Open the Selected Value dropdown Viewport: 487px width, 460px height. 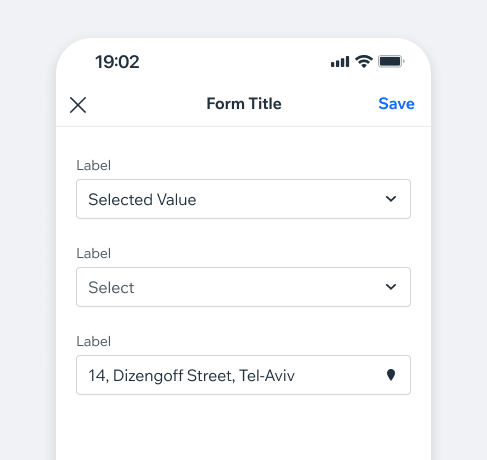tap(243, 199)
